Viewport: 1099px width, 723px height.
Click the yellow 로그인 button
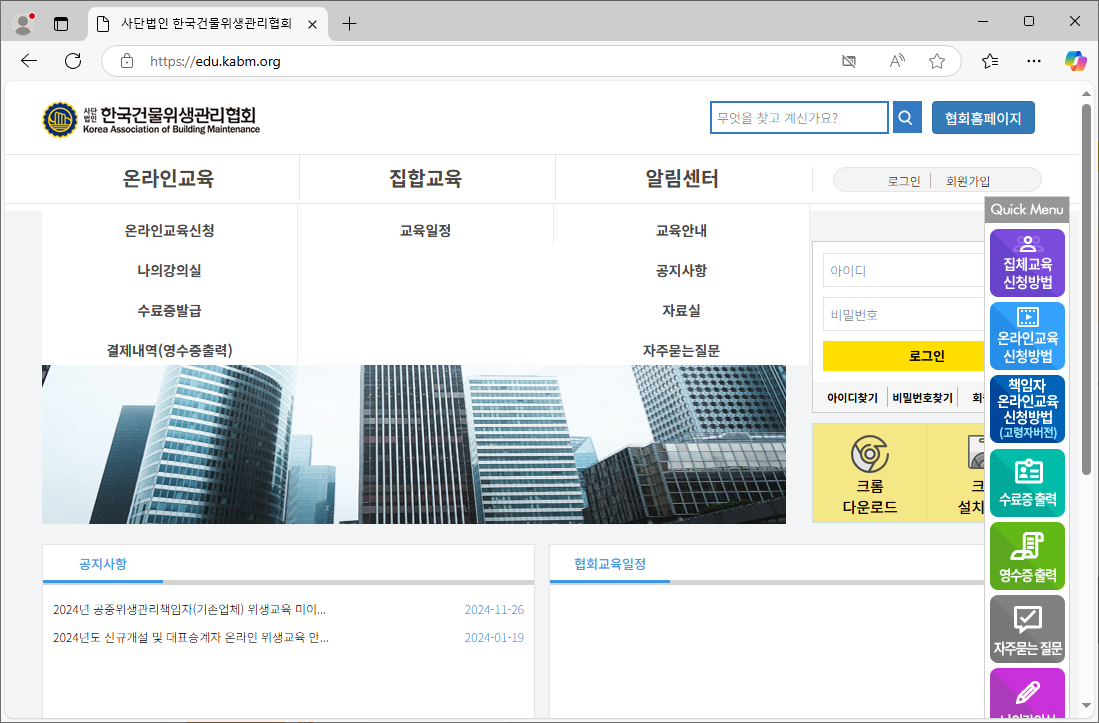coord(904,356)
